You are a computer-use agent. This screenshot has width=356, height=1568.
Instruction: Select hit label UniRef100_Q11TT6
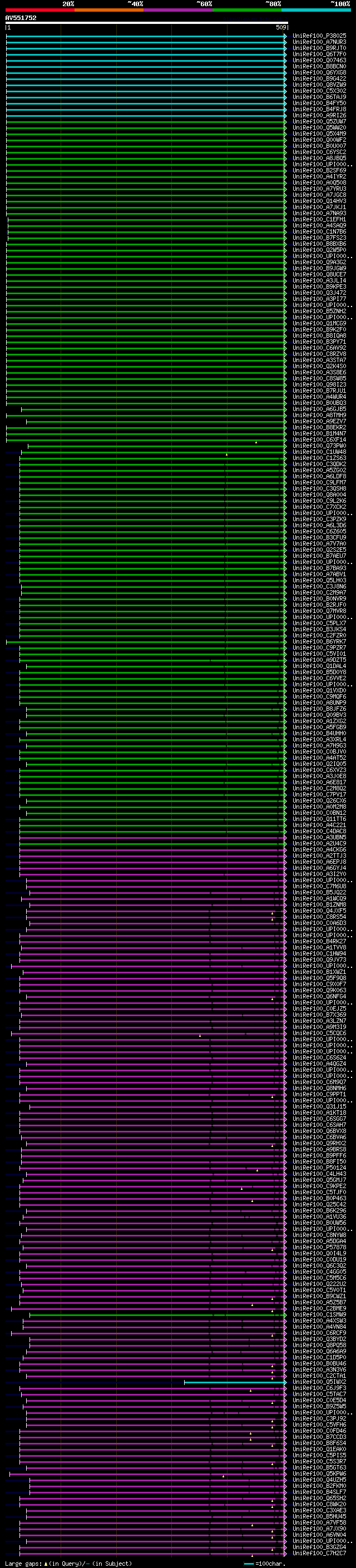coord(319,819)
